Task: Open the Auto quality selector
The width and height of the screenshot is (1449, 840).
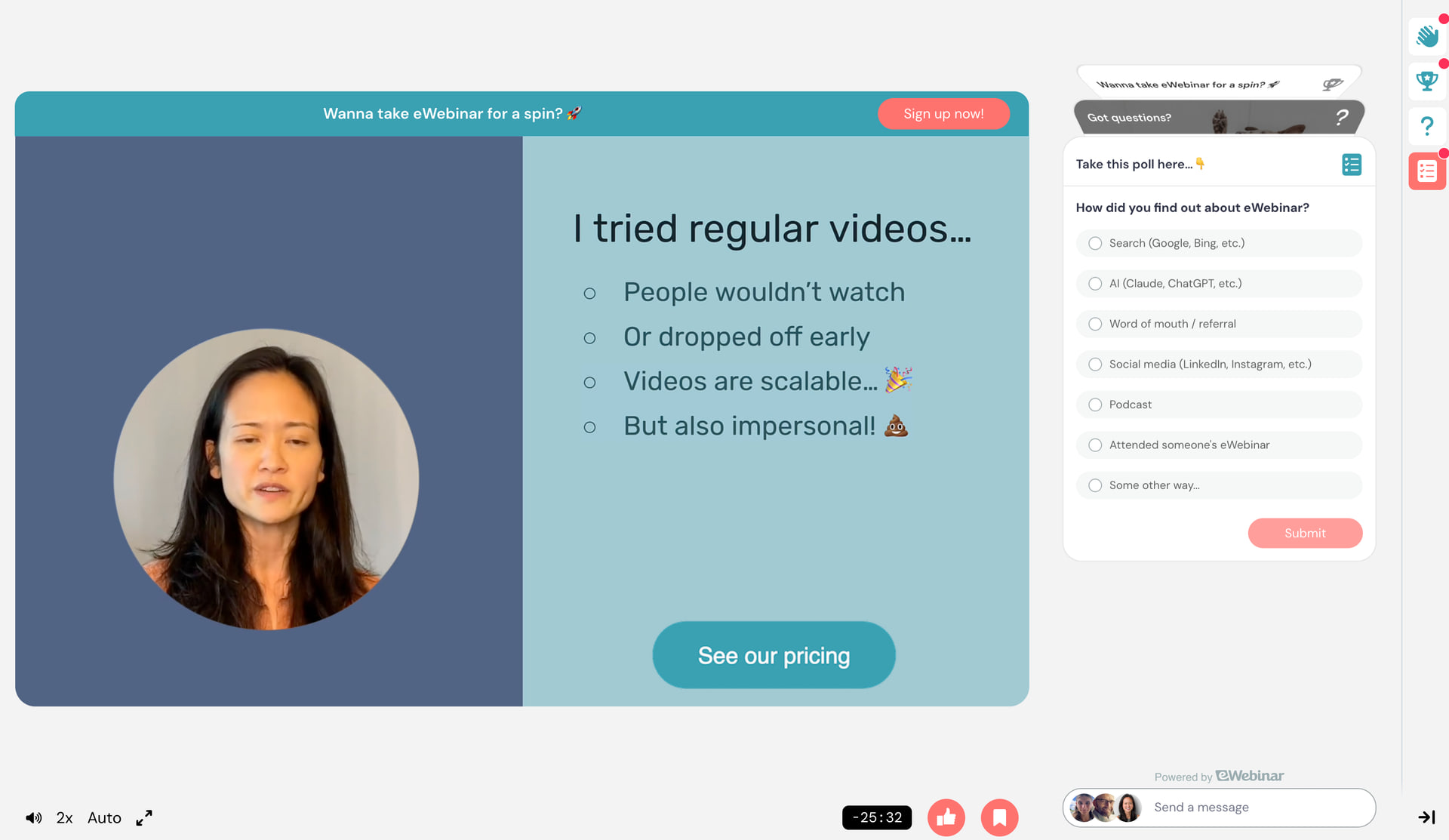Action: point(104,818)
